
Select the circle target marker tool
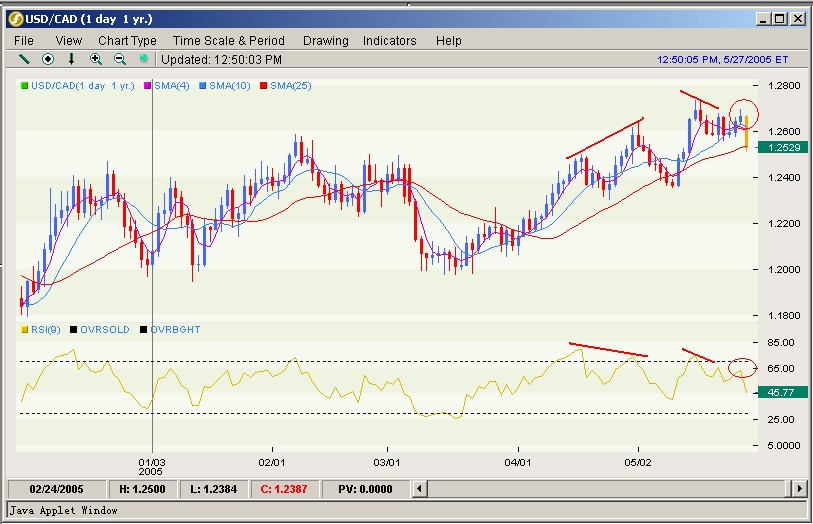click(x=48, y=59)
